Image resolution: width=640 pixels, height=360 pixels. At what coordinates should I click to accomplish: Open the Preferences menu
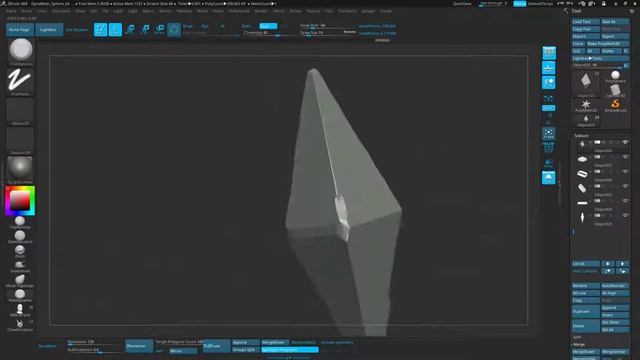pyautogui.click(x=239, y=11)
